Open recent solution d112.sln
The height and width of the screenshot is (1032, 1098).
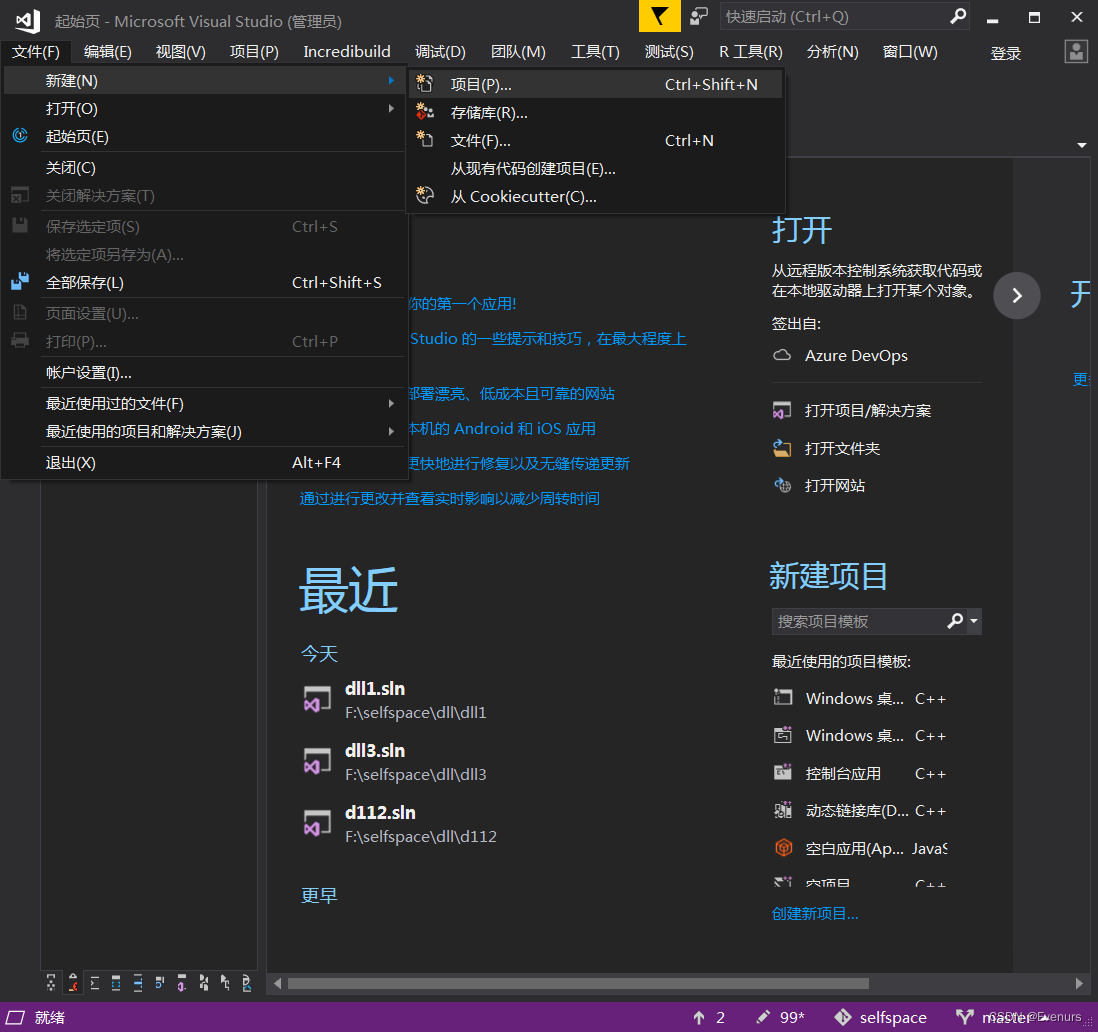pos(401,824)
